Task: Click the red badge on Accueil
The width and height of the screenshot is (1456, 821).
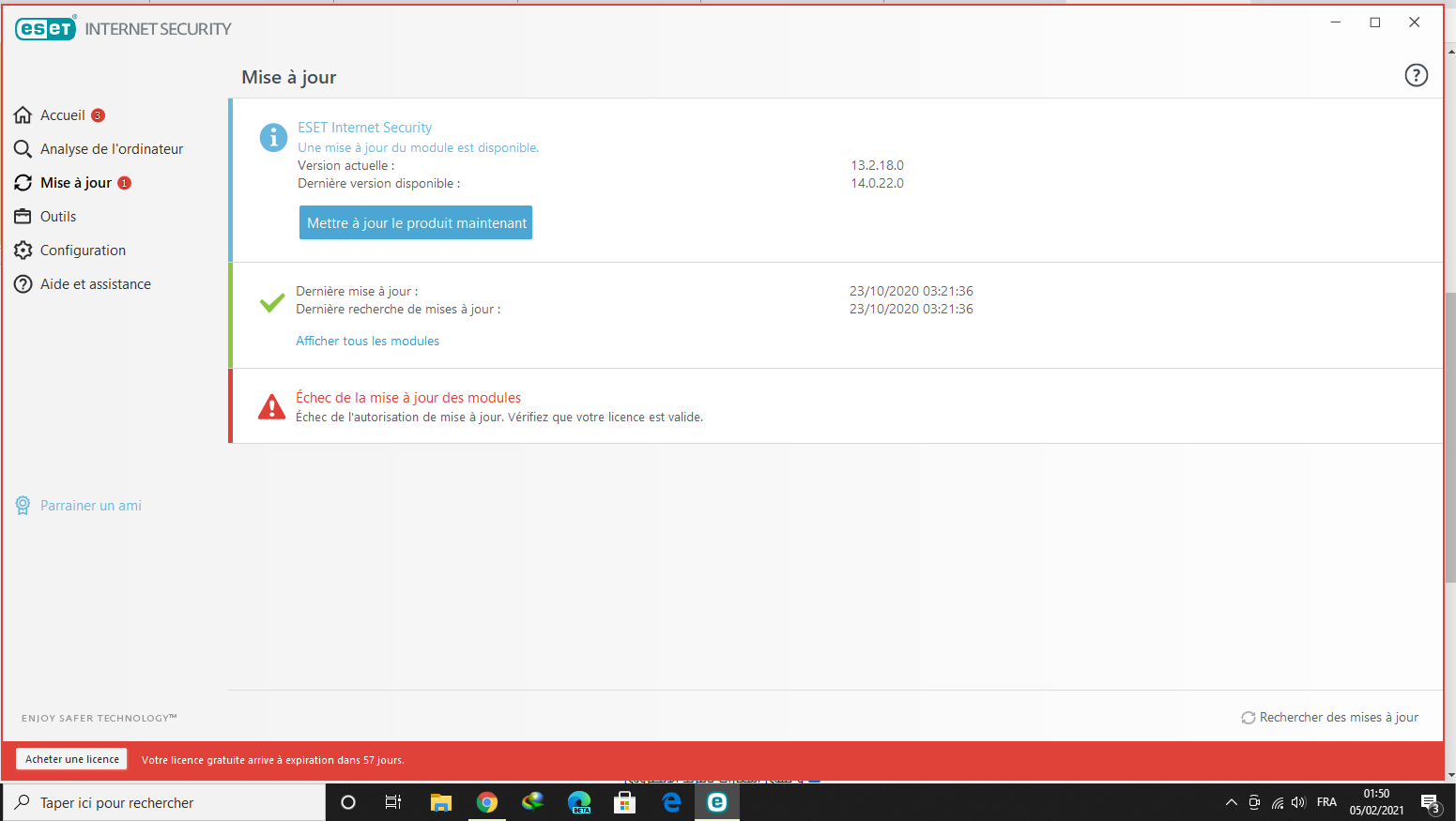Action: (x=98, y=115)
